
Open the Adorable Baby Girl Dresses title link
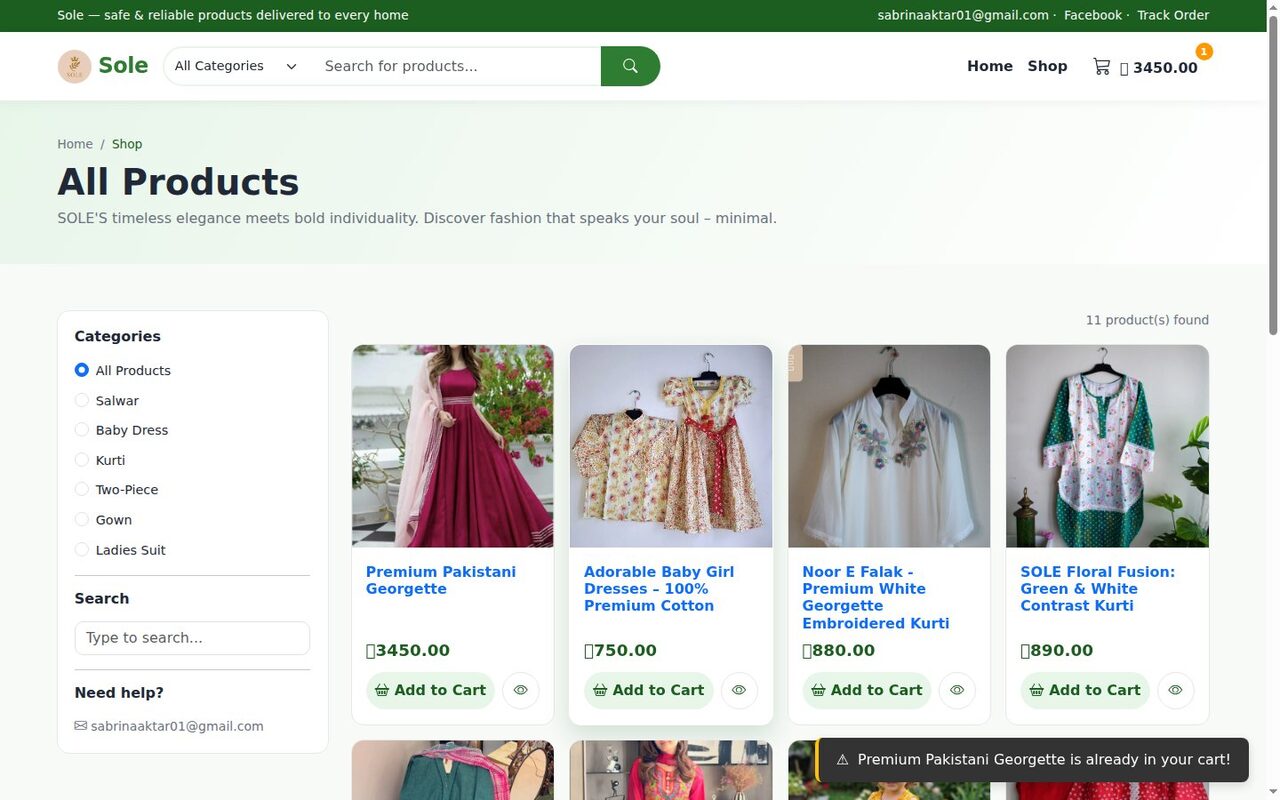click(659, 588)
